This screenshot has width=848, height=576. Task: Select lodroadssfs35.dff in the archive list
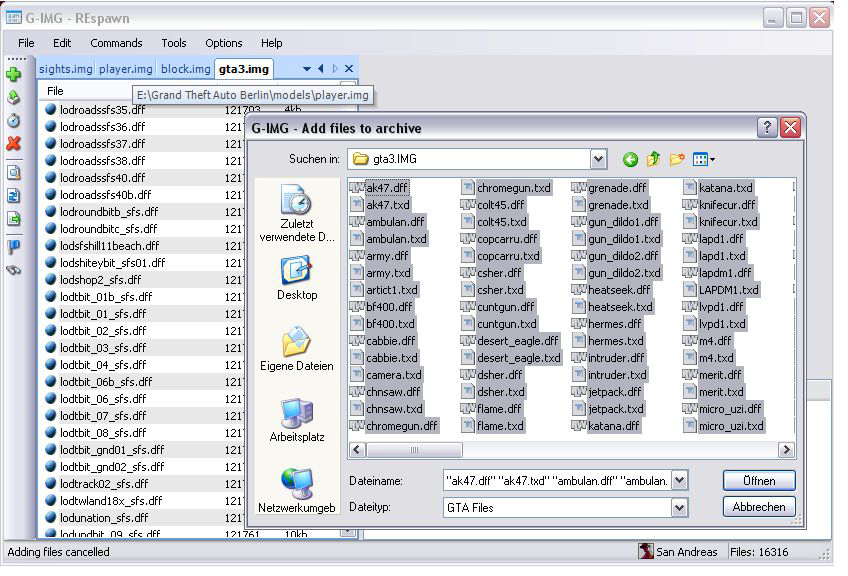103,110
